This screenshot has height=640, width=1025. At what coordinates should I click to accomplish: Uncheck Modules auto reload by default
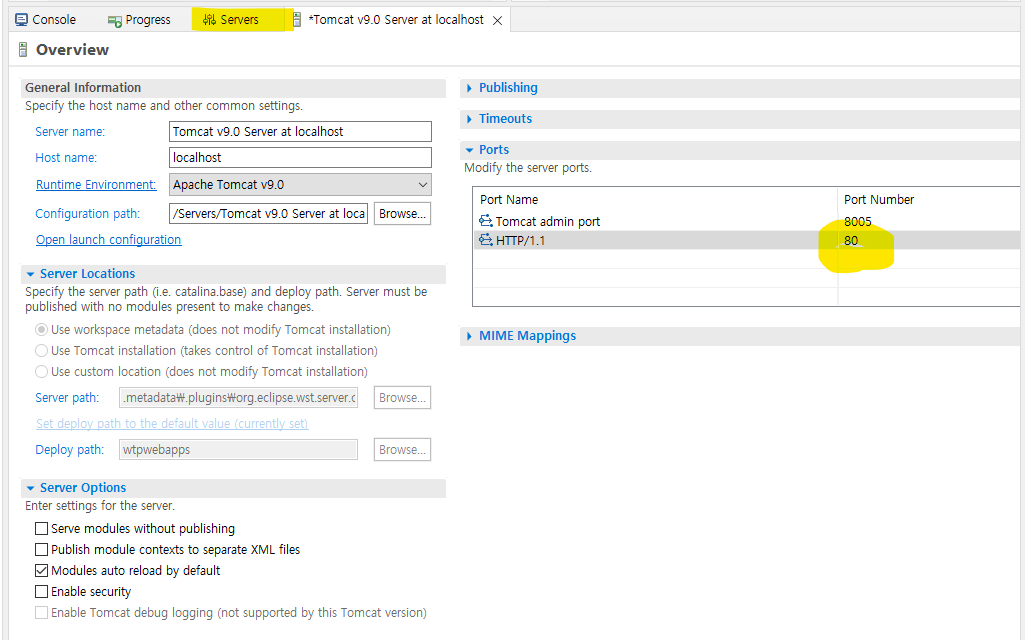(41, 570)
